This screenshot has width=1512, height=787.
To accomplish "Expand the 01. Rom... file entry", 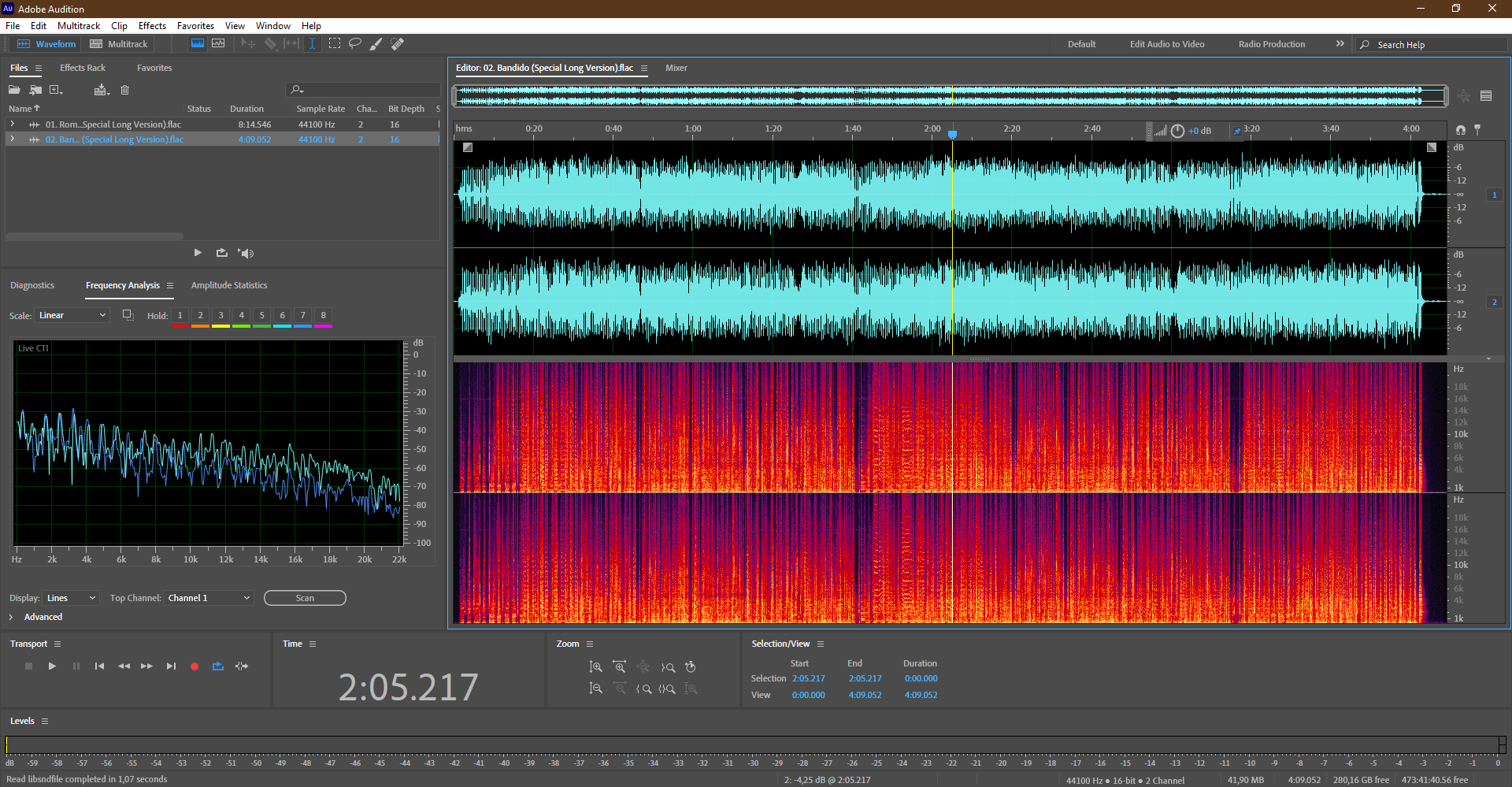I will click(x=13, y=124).
